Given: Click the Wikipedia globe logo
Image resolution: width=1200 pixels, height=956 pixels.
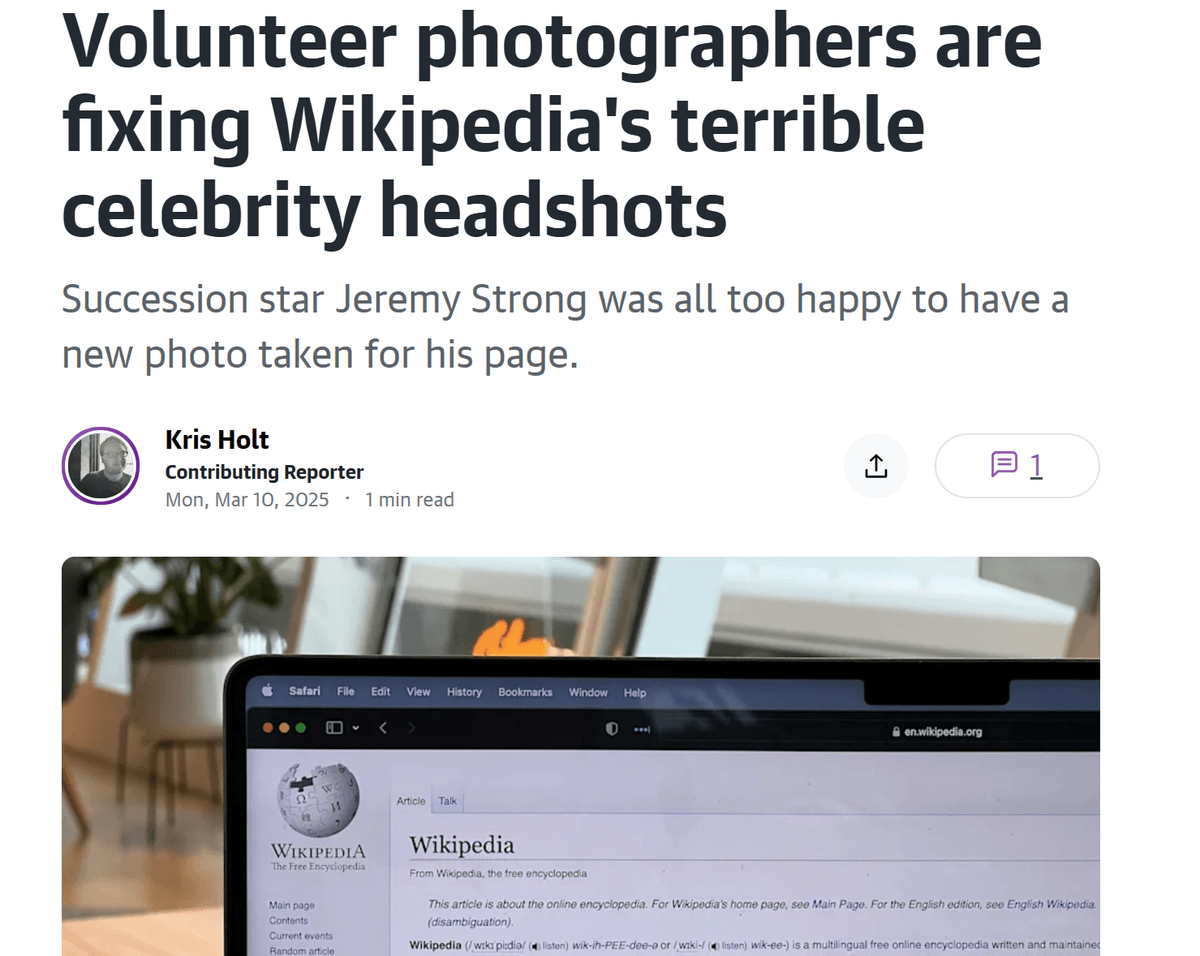Looking at the screenshot, I should (318, 800).
